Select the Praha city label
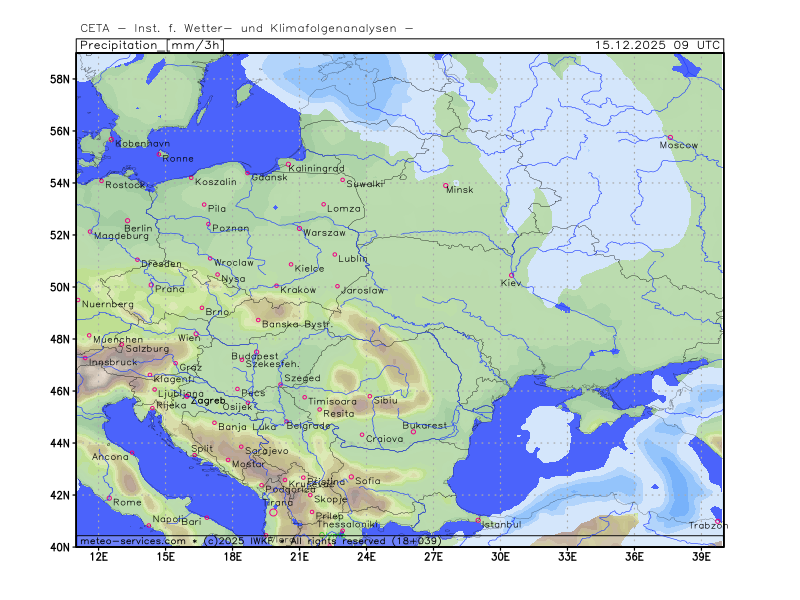 point(169,288)
